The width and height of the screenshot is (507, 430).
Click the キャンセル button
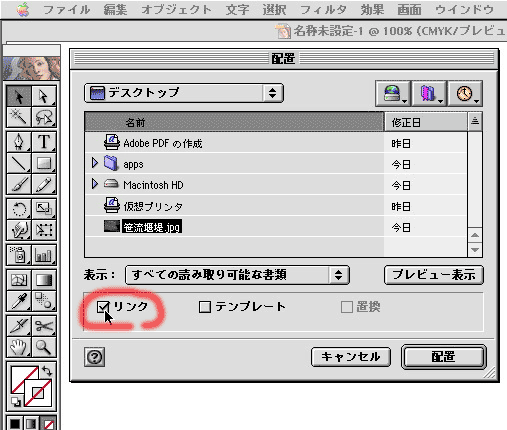click(x=351, y=357)
